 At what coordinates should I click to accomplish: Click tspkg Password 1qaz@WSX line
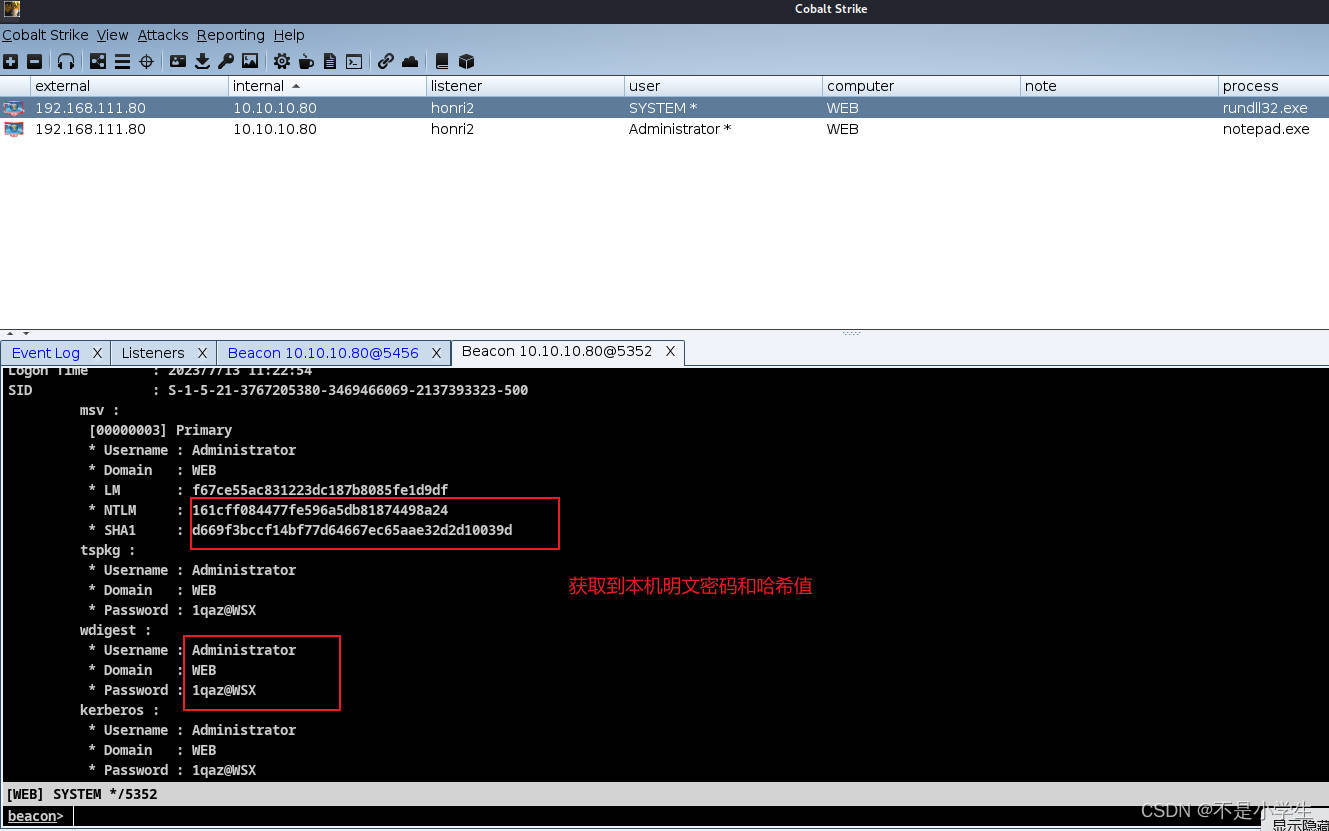(172, 610)
